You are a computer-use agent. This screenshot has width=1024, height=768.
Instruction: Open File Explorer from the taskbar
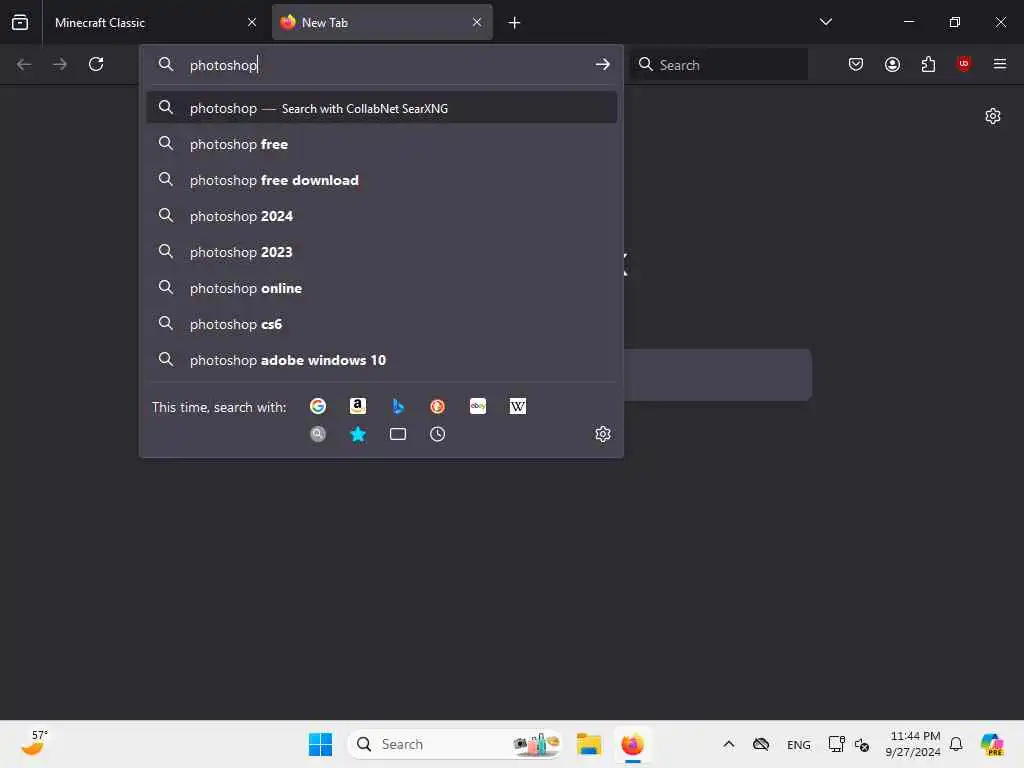point(588,744)
